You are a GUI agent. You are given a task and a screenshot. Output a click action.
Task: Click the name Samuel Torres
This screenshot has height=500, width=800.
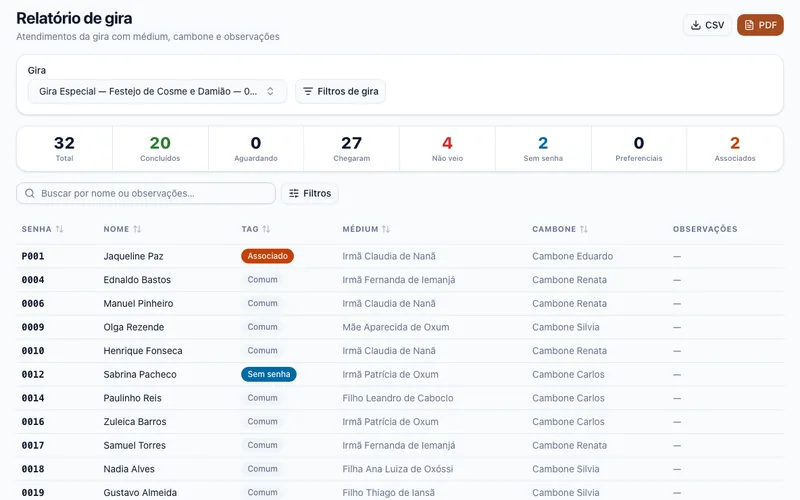point(134,445)
